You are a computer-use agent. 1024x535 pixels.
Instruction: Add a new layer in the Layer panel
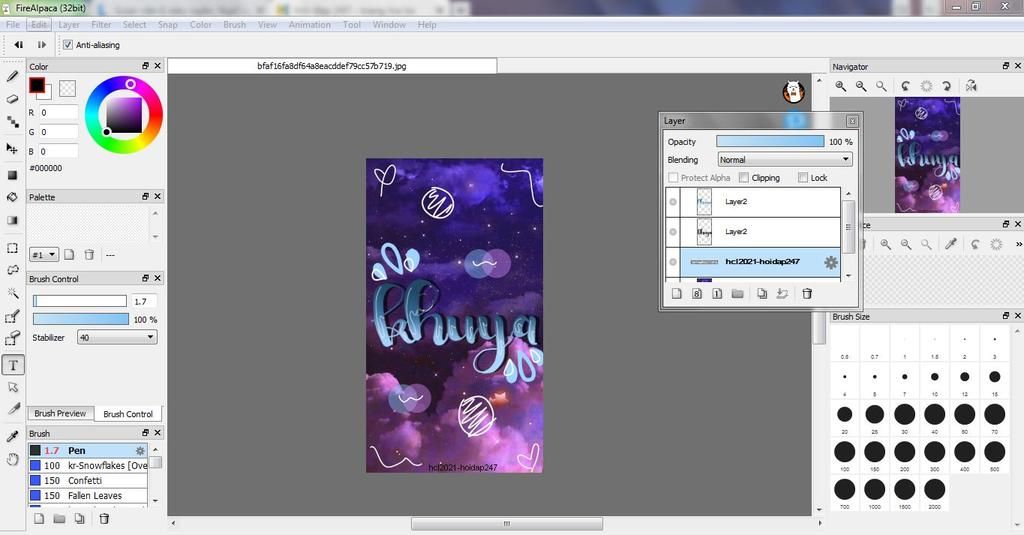tap(677, 294)
